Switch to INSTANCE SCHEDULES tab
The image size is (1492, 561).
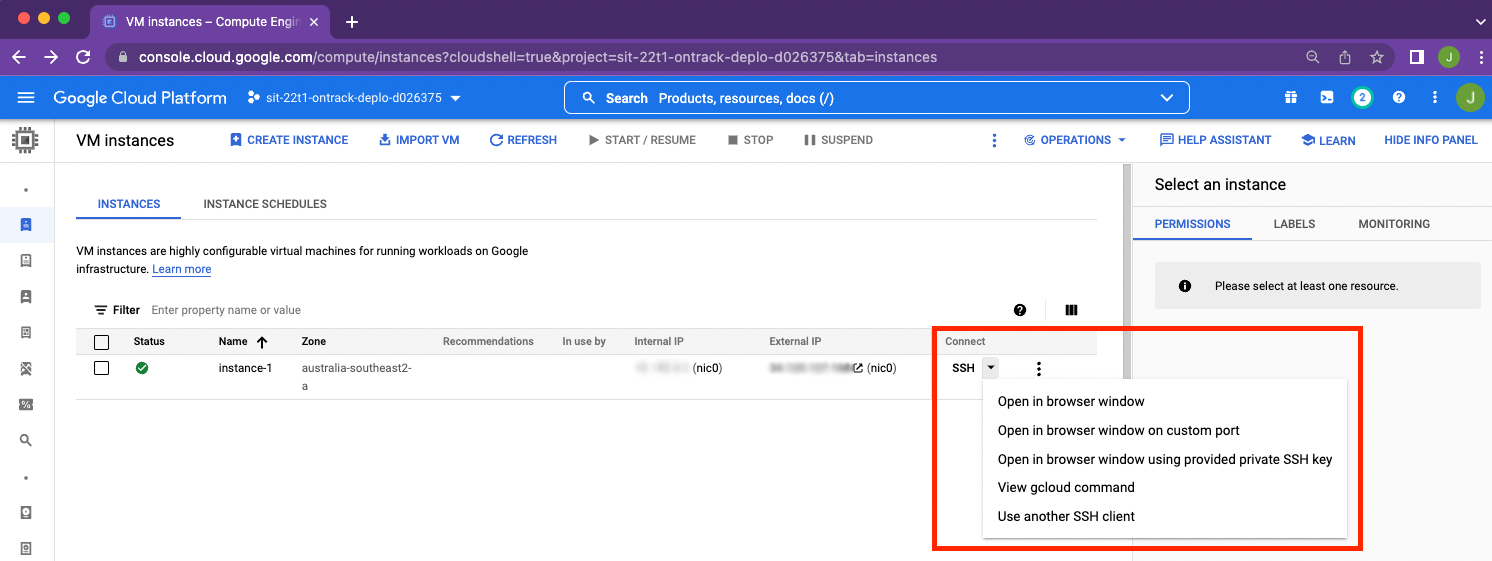click(265, 204)
